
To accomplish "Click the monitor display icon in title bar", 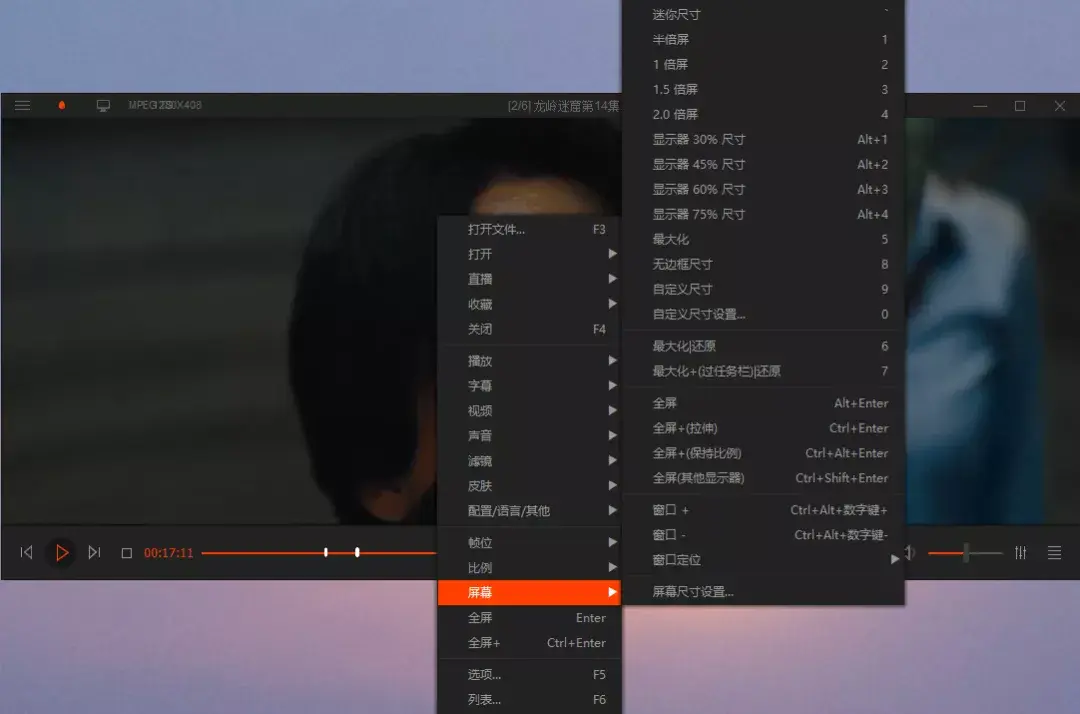I will pyautogui.click(x=103, y=105).
